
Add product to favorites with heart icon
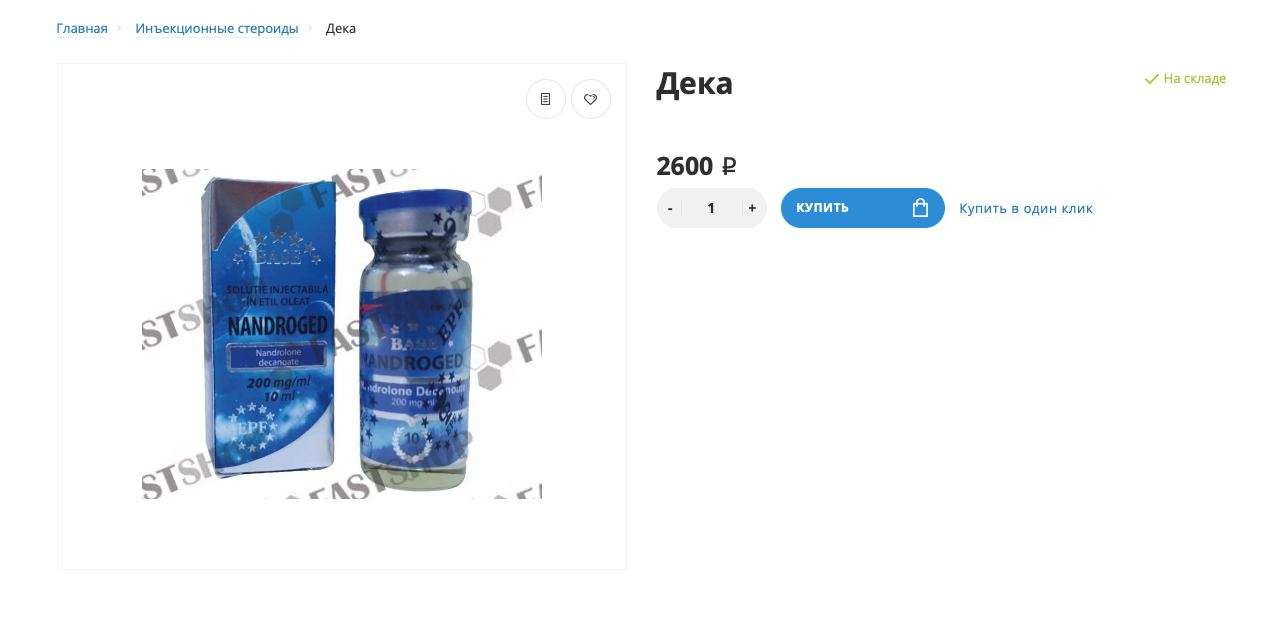tap(591, 99)
